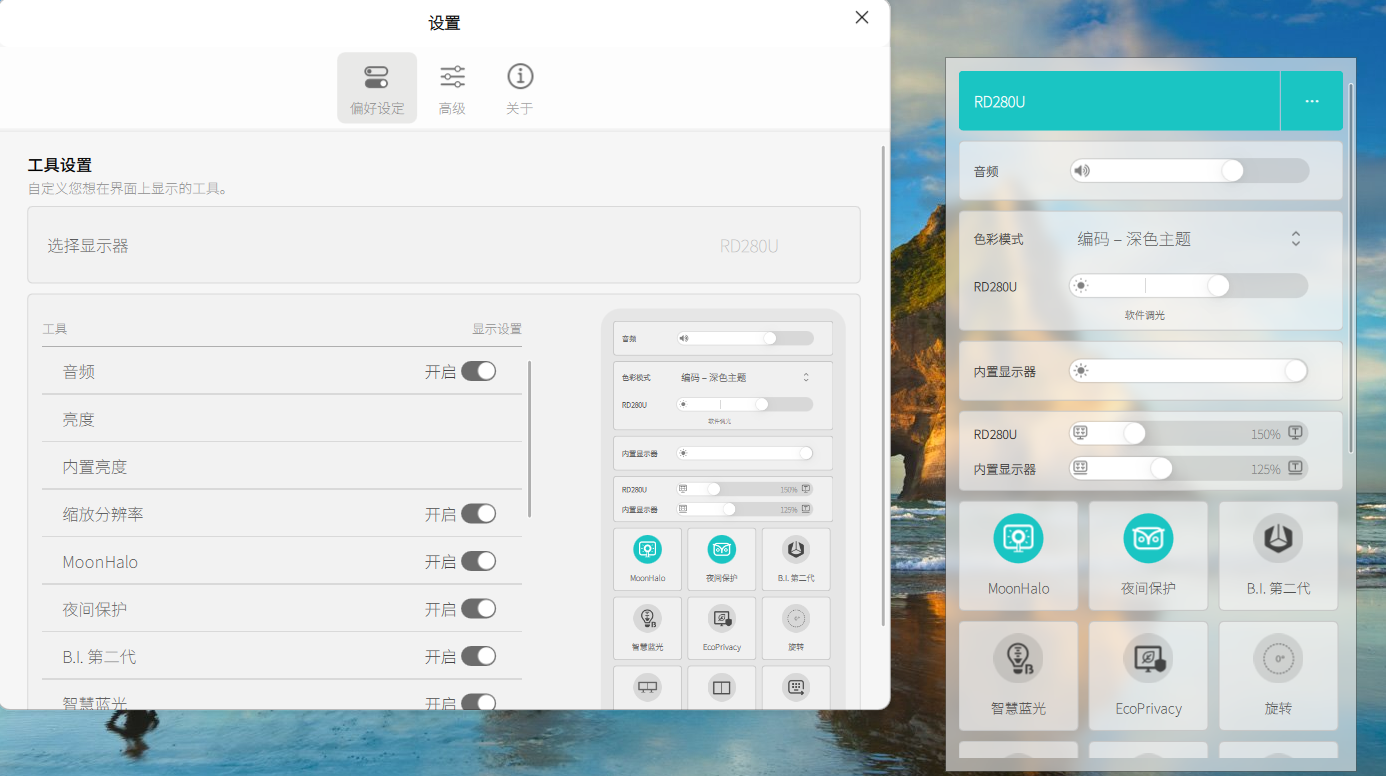The image size is (1386, 776).
Task: Click the 自定义您想在界面上显示的工具 description text
Action: coord(128,188)
